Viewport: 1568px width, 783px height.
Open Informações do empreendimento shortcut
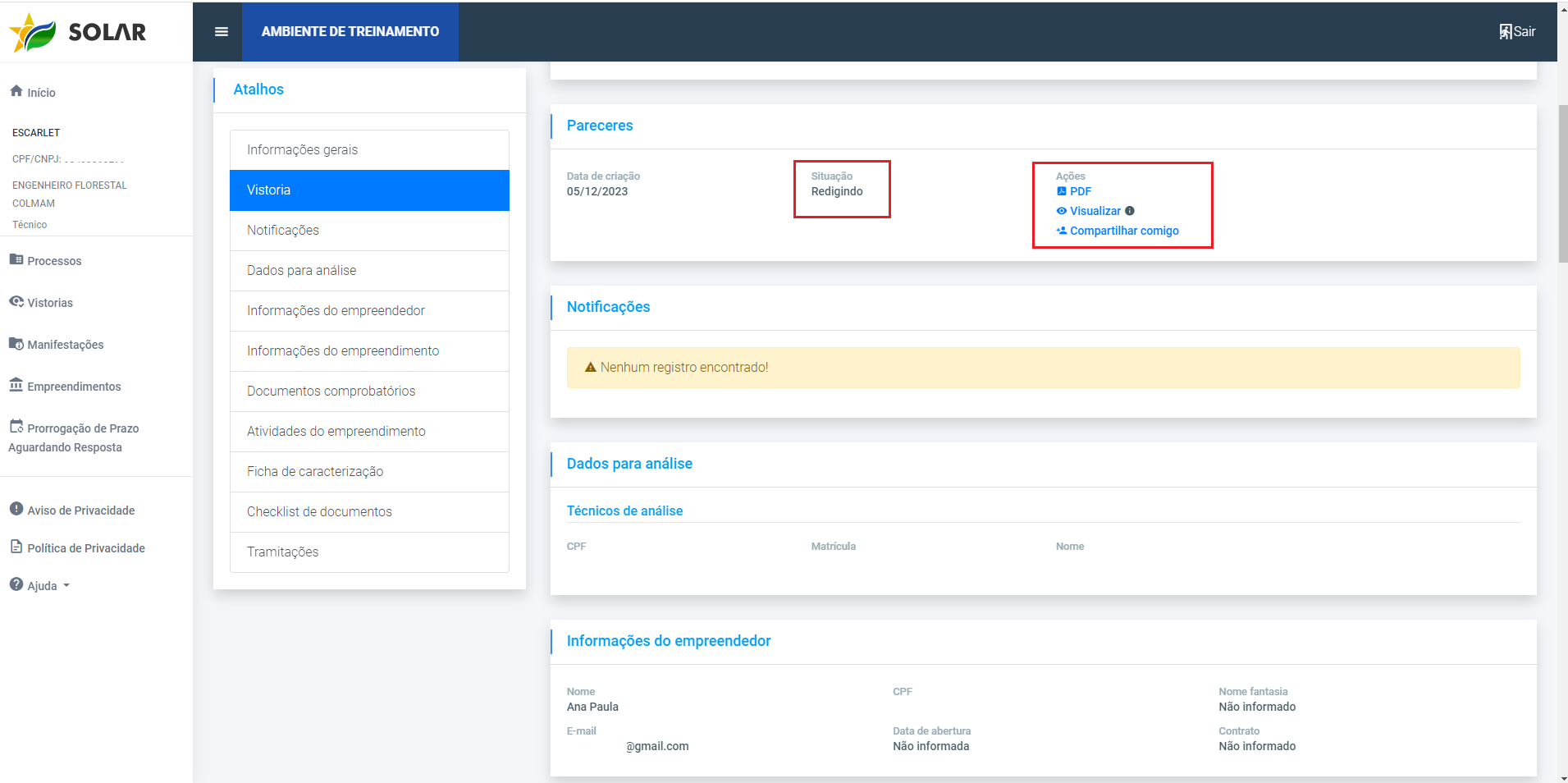coord(369,351)
